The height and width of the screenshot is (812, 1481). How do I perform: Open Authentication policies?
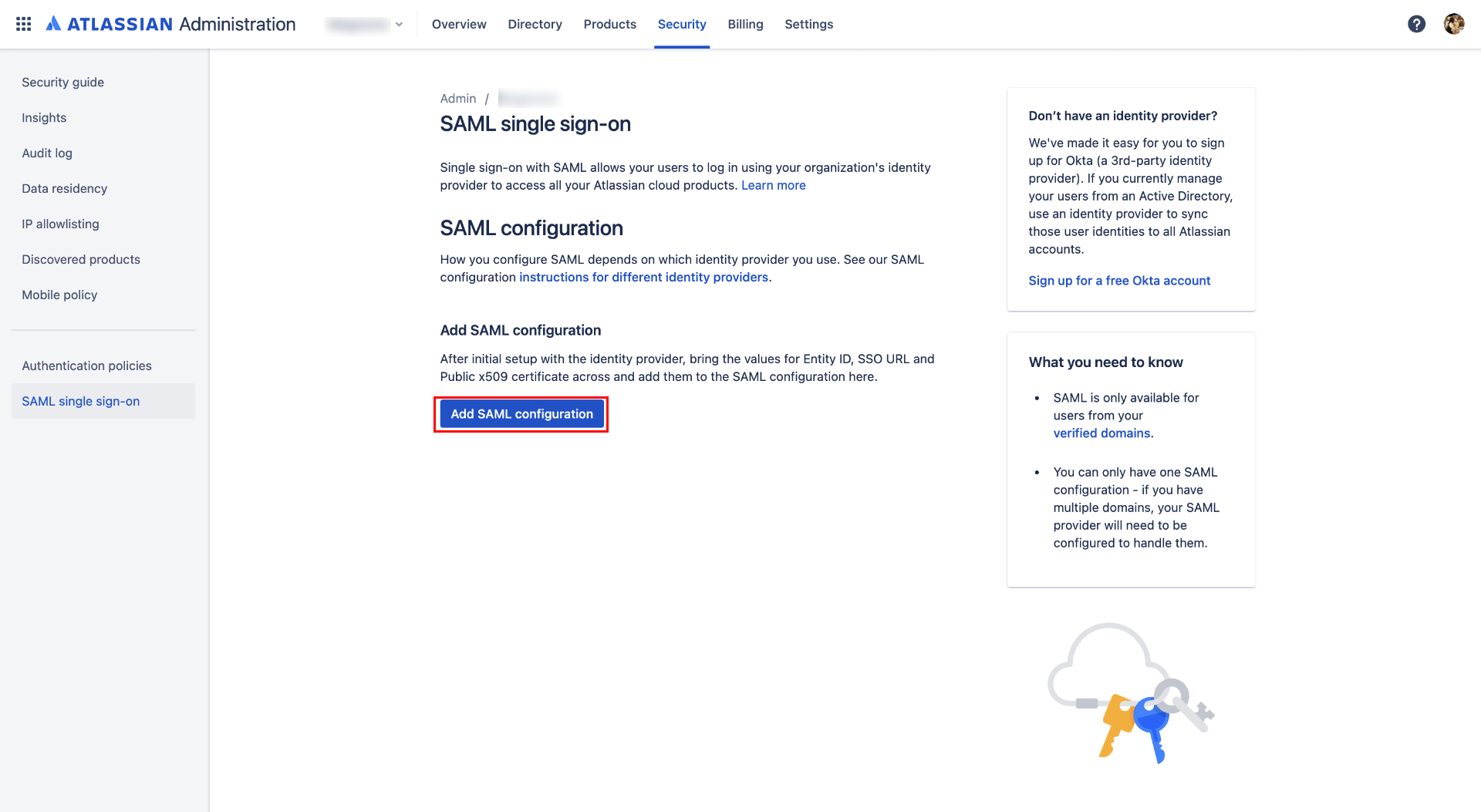point(103,366)
